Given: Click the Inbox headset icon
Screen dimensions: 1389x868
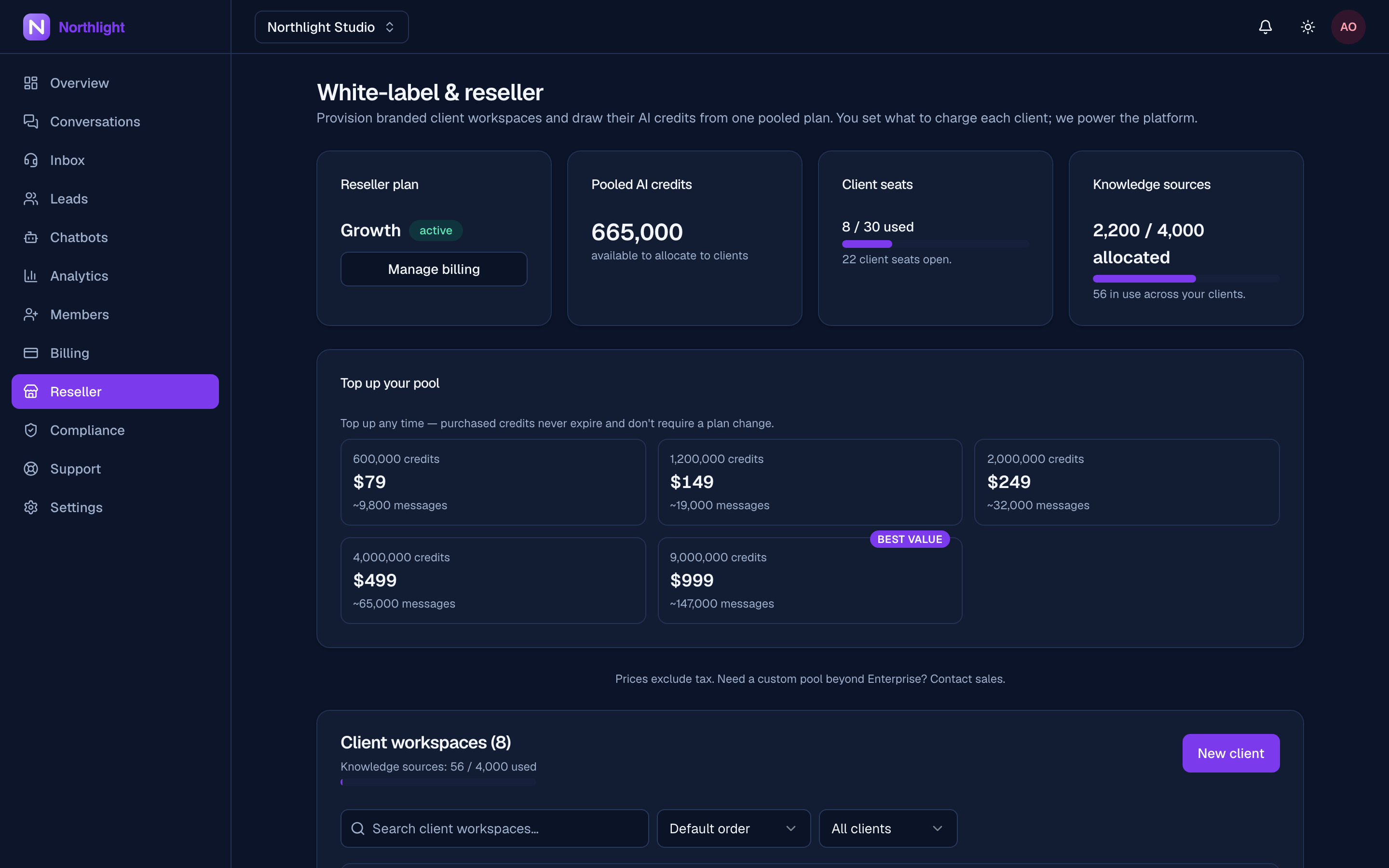Looking at the screenshot, I should 31,160.
